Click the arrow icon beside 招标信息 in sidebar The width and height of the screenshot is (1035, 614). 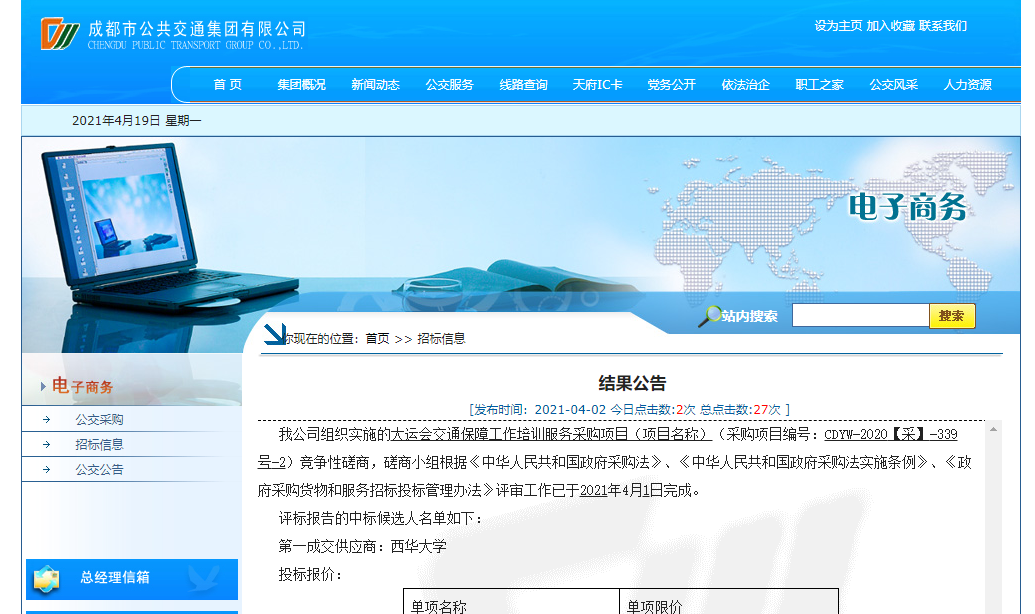[x=46, y=445]
